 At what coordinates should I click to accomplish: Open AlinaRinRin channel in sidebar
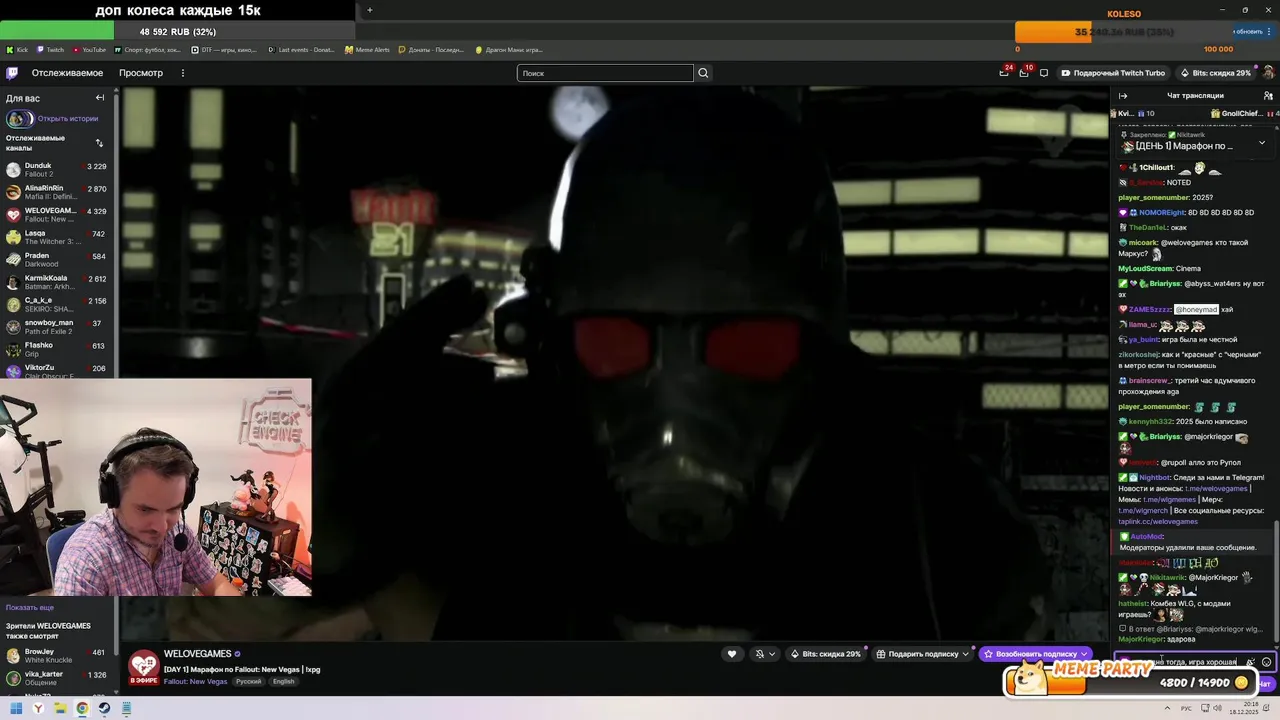(x=59, y=192)
